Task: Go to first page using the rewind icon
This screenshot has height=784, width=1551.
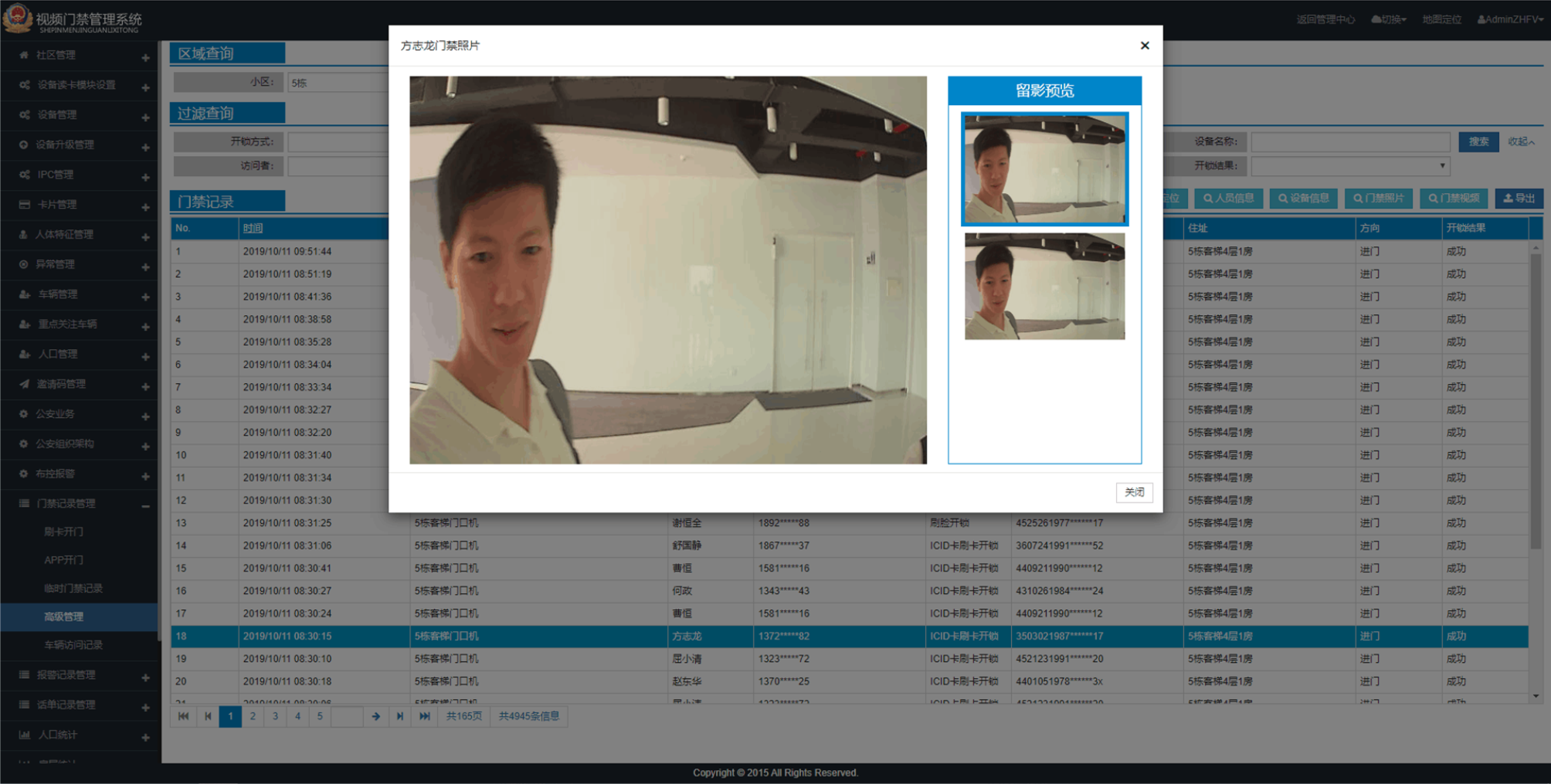Action: [183, 716]
